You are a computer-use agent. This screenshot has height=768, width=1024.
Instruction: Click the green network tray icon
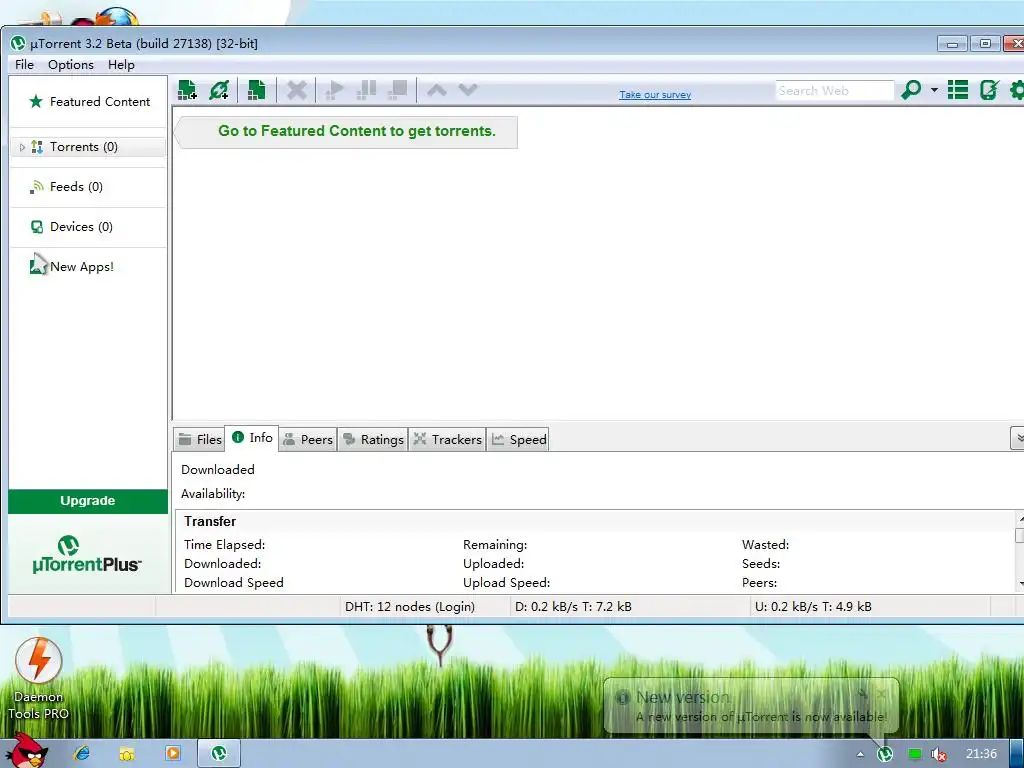coord(915,754)
